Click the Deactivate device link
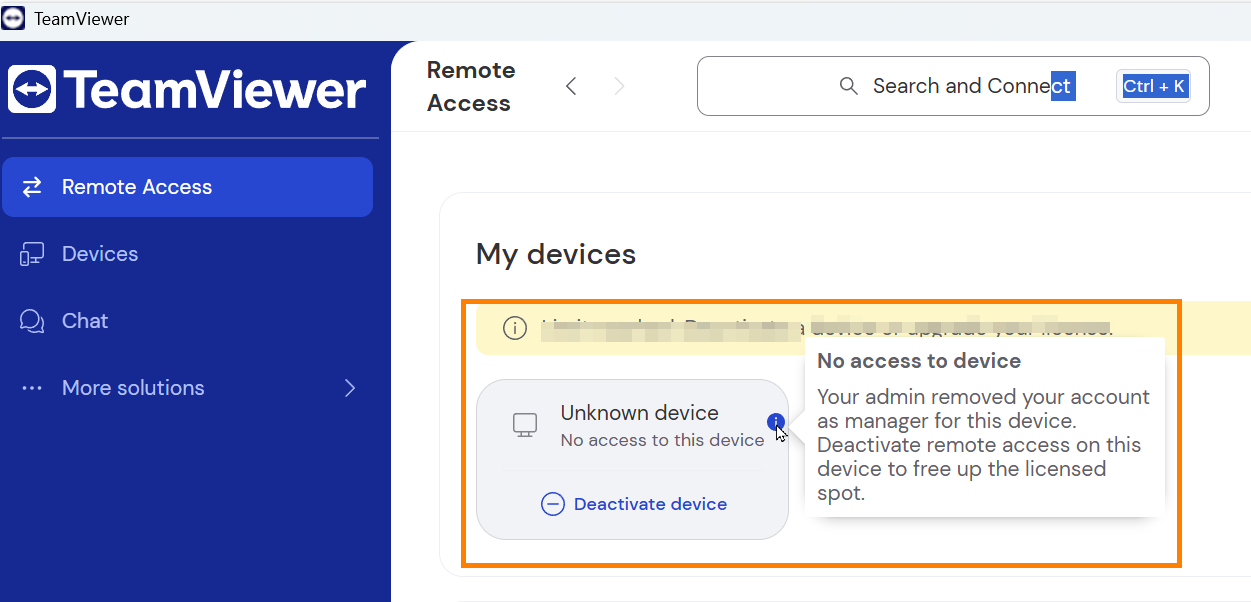Image resolution: width=1251 pixels, height=602 pixels. point(650,504)
